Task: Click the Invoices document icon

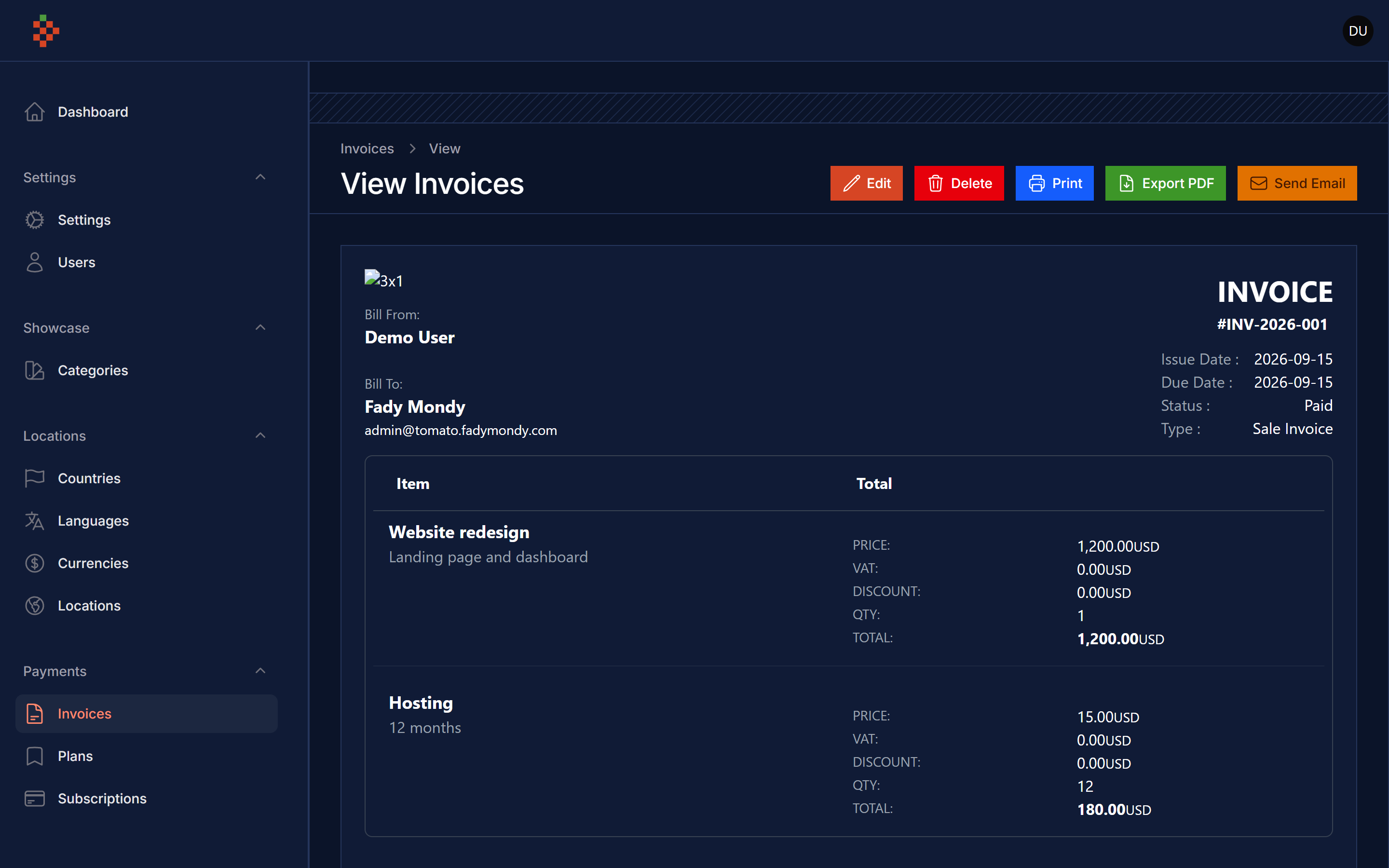Action: click(x=34, y=714)
